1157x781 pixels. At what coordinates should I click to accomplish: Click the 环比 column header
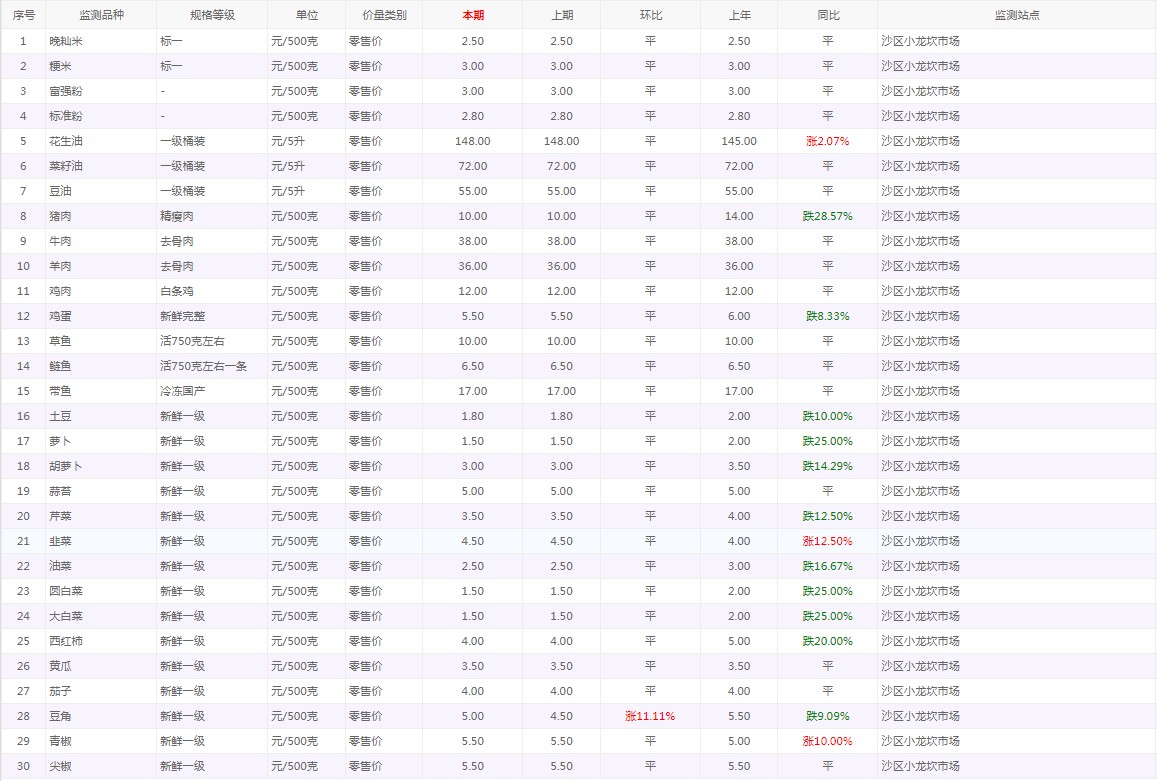[x=650, y=15]
